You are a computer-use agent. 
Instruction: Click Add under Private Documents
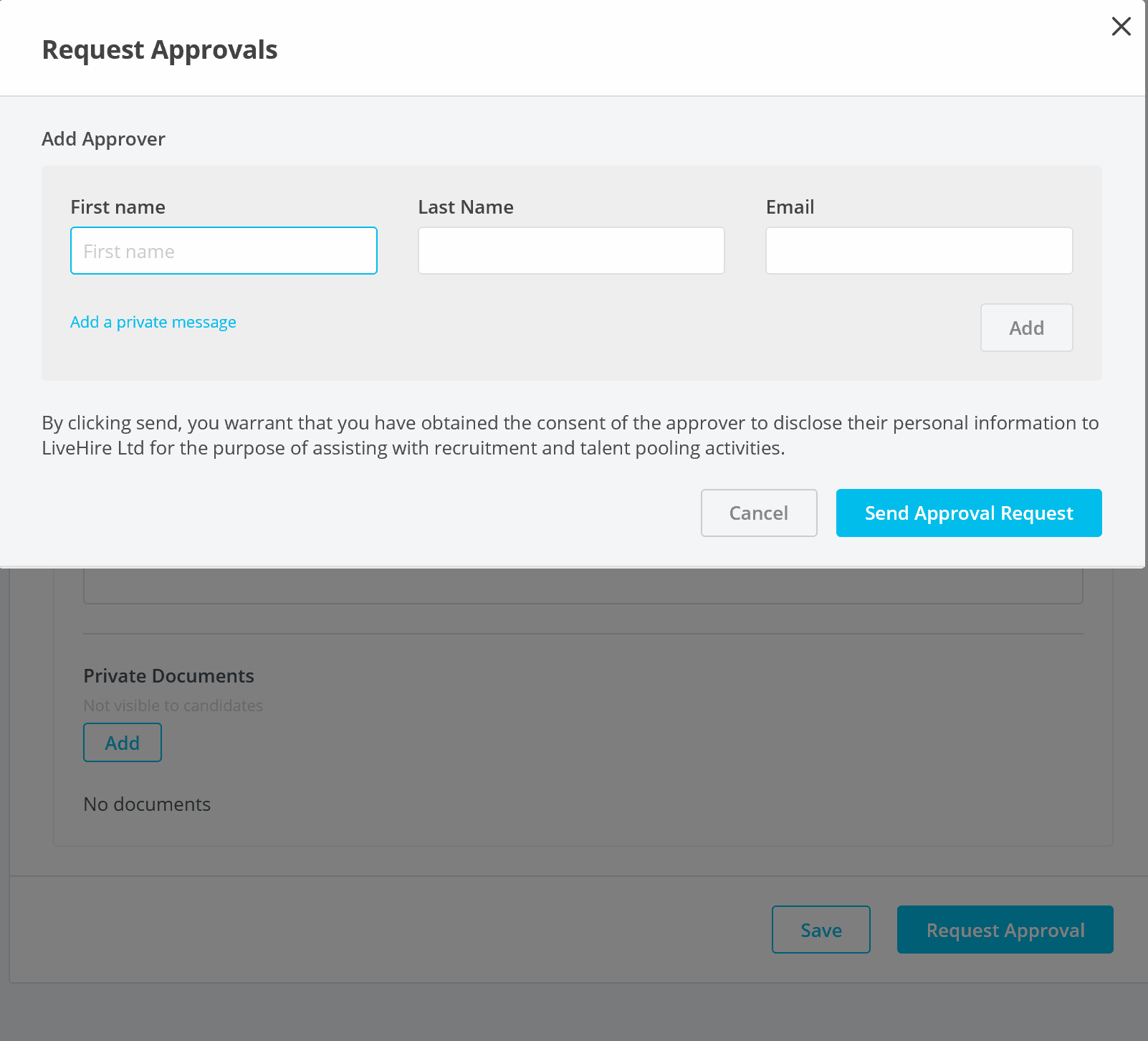(122, 743)
